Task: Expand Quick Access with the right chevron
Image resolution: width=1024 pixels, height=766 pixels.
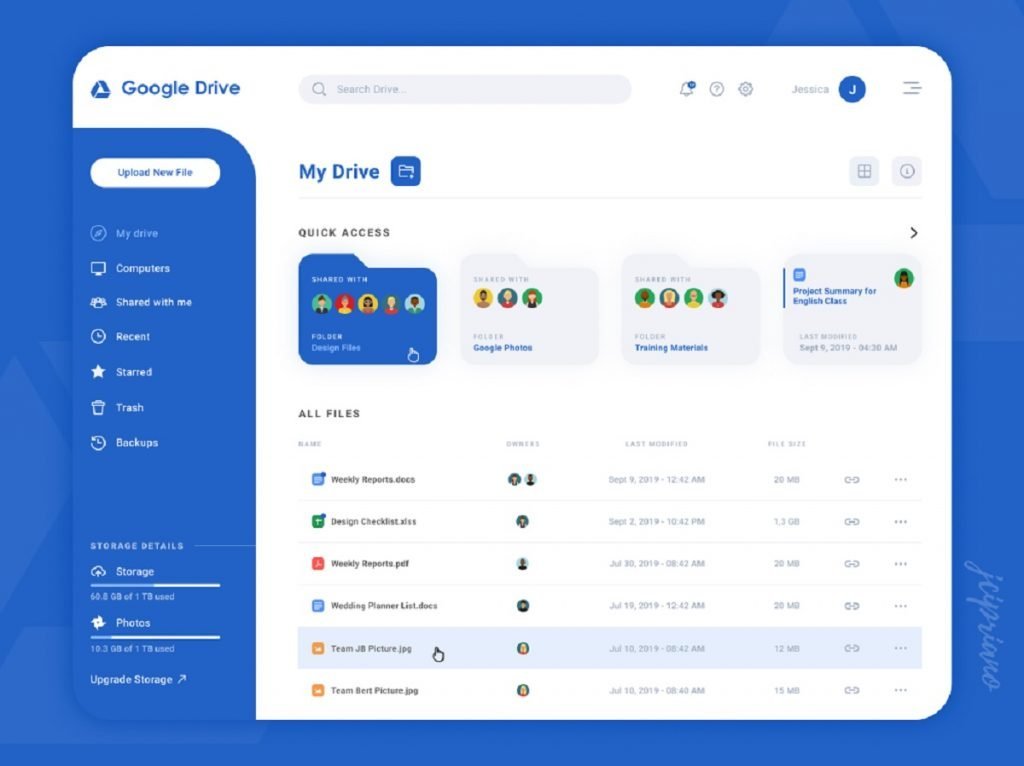Action: coord(914,233)
